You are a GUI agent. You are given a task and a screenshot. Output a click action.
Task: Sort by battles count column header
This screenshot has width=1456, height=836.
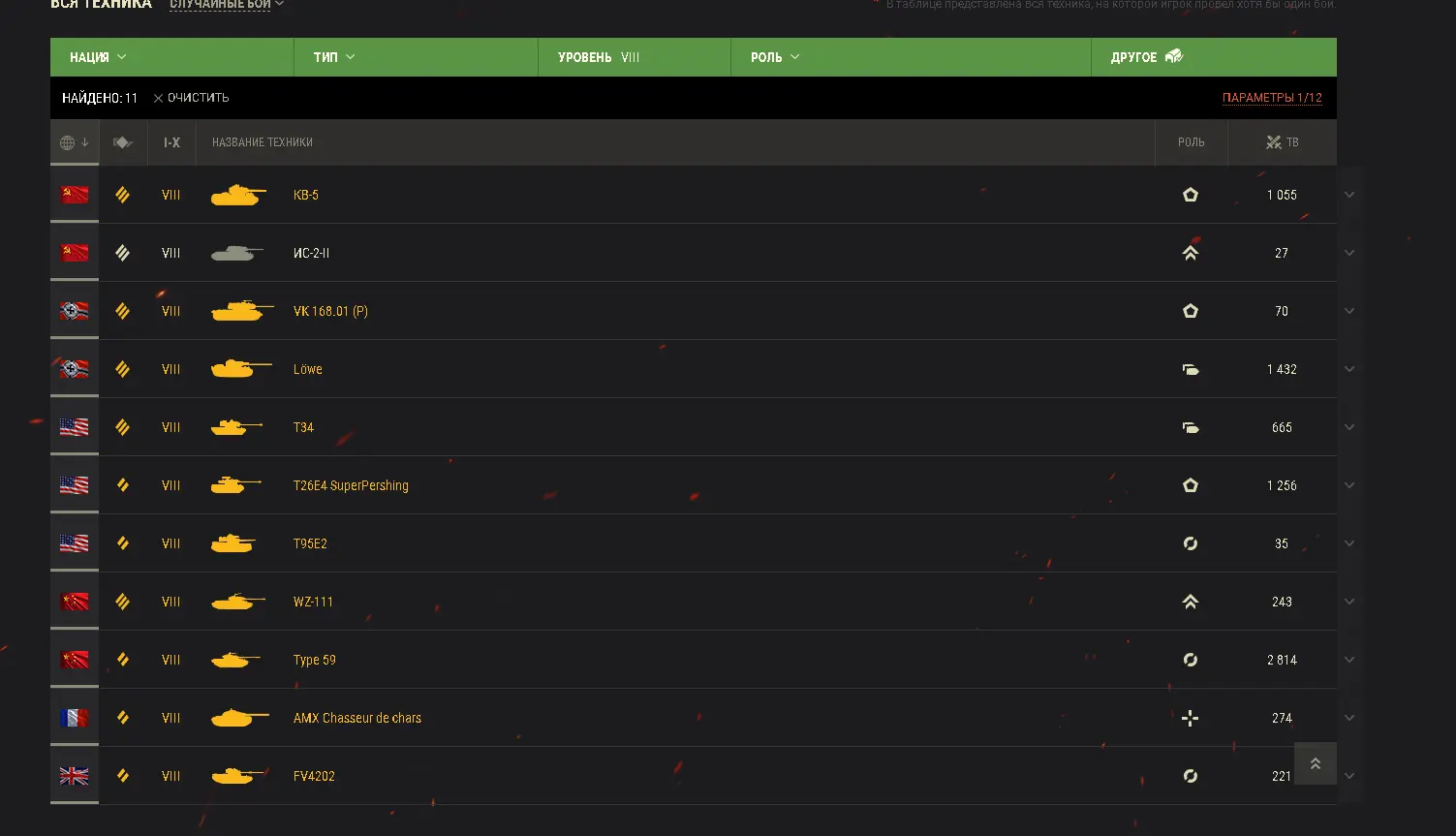coord(1282,142)
